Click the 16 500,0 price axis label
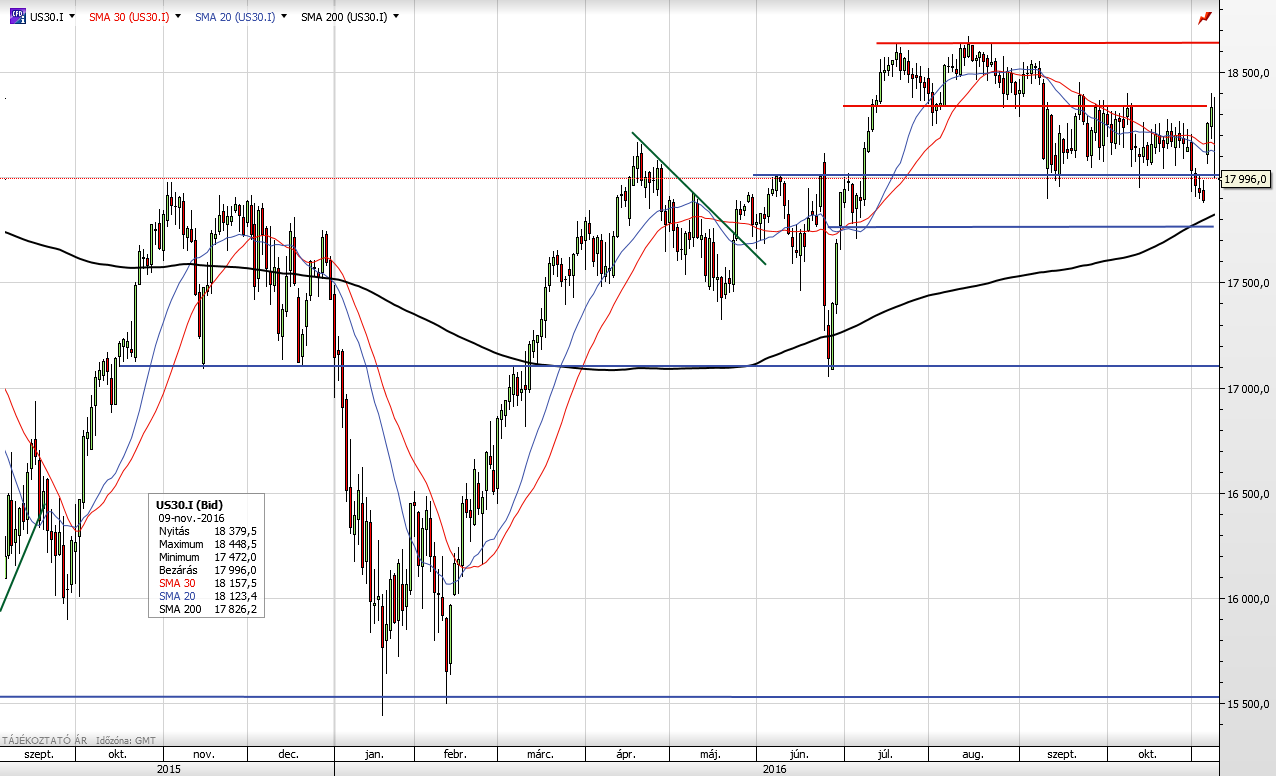1276x776 pixels. (x=1246, y=494)
